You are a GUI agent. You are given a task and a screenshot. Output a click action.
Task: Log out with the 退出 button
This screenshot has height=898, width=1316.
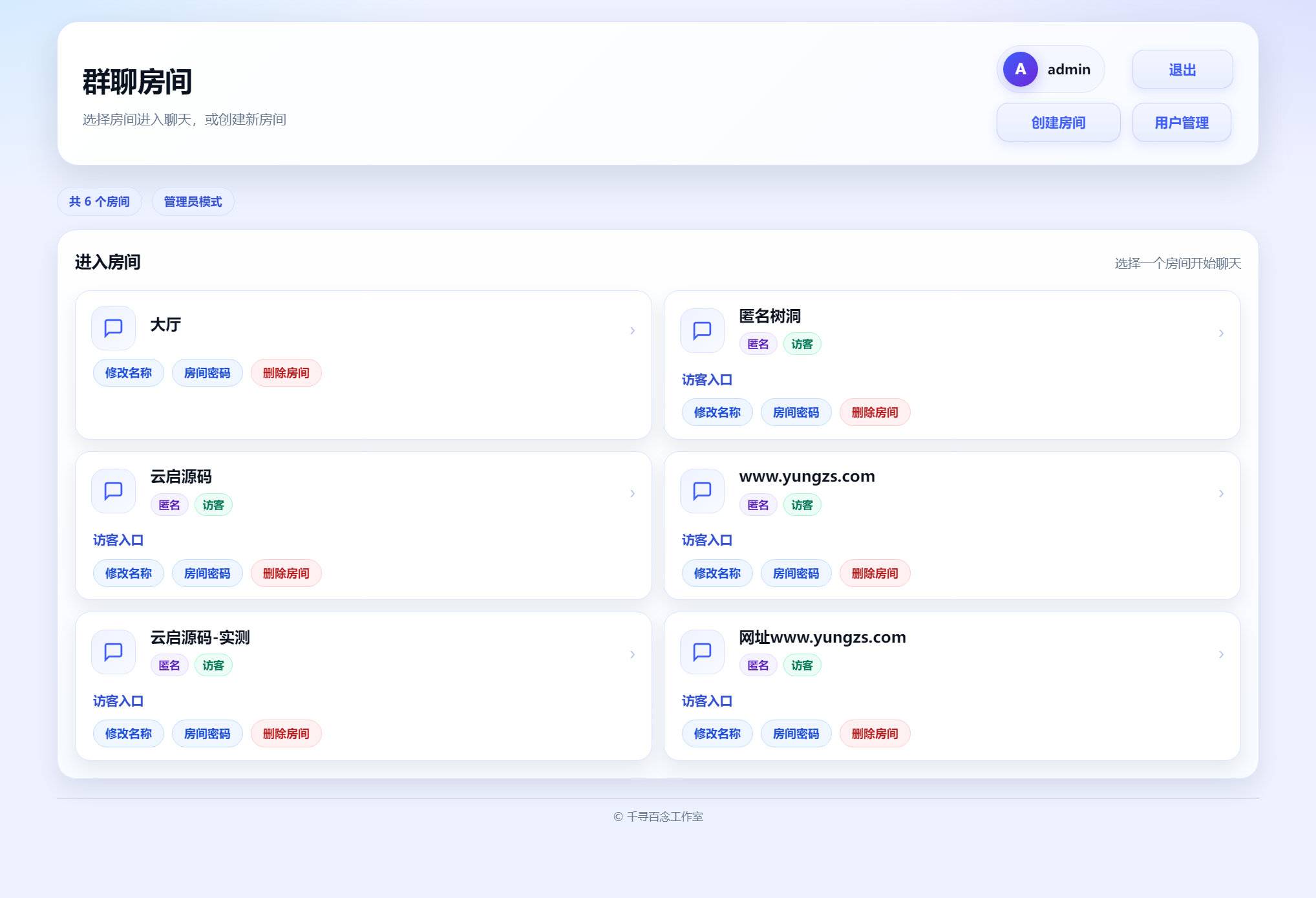click(x=1182, y=69)
